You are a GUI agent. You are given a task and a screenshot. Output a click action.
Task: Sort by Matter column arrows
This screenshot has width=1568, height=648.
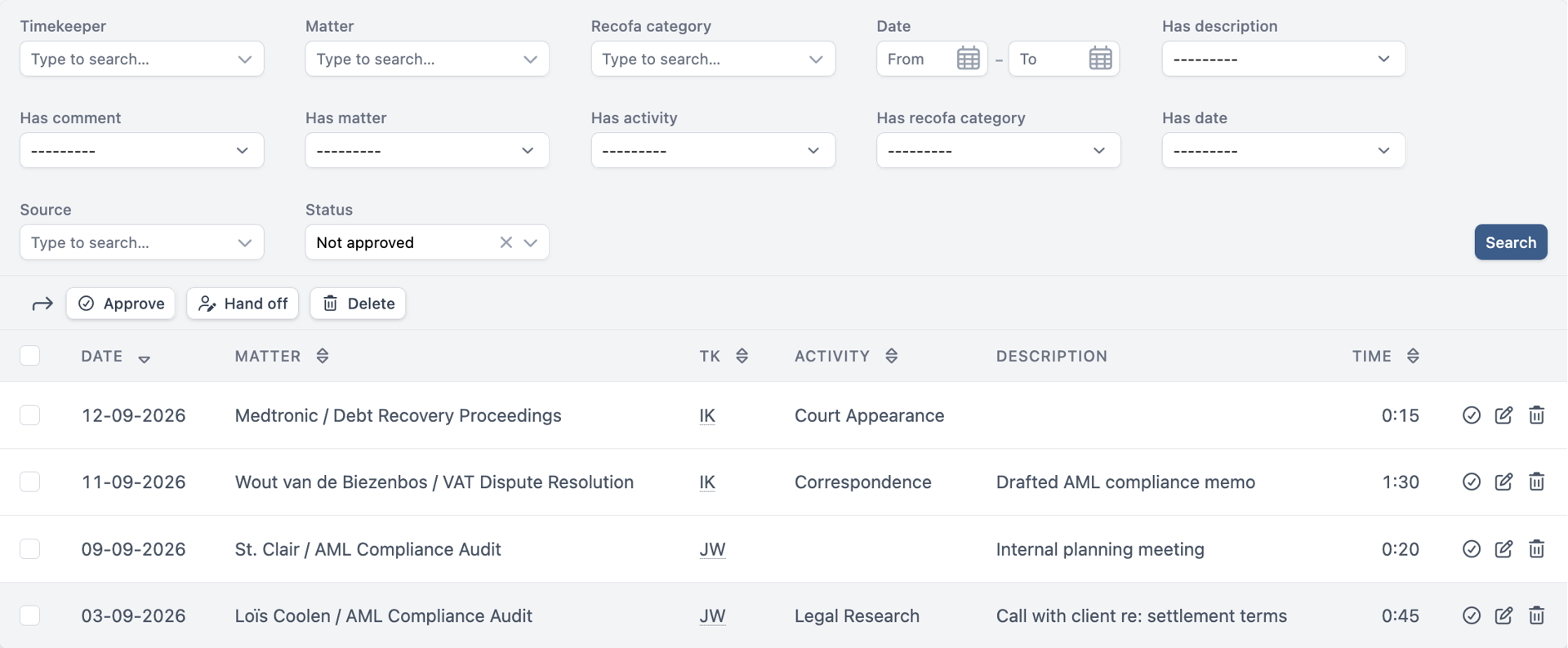point(323,356)
